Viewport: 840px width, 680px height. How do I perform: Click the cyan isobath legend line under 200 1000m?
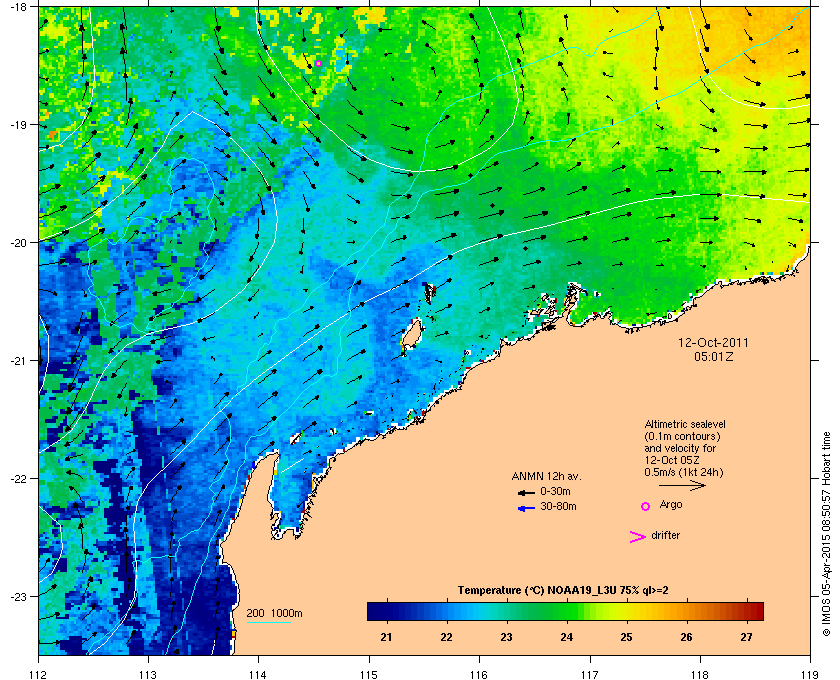(x=268, y=623)
